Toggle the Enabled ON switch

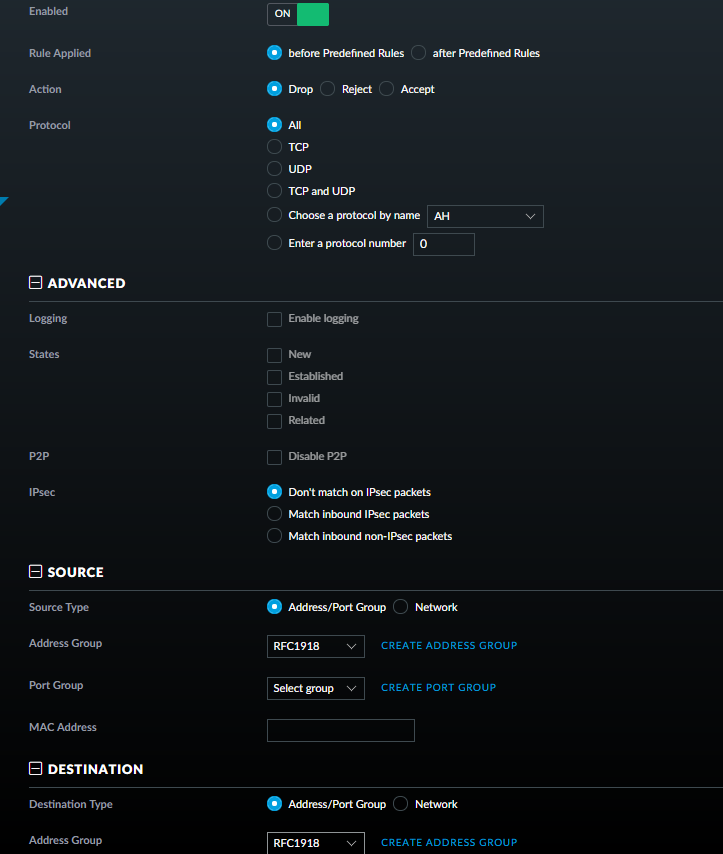(x=297, y=14)
